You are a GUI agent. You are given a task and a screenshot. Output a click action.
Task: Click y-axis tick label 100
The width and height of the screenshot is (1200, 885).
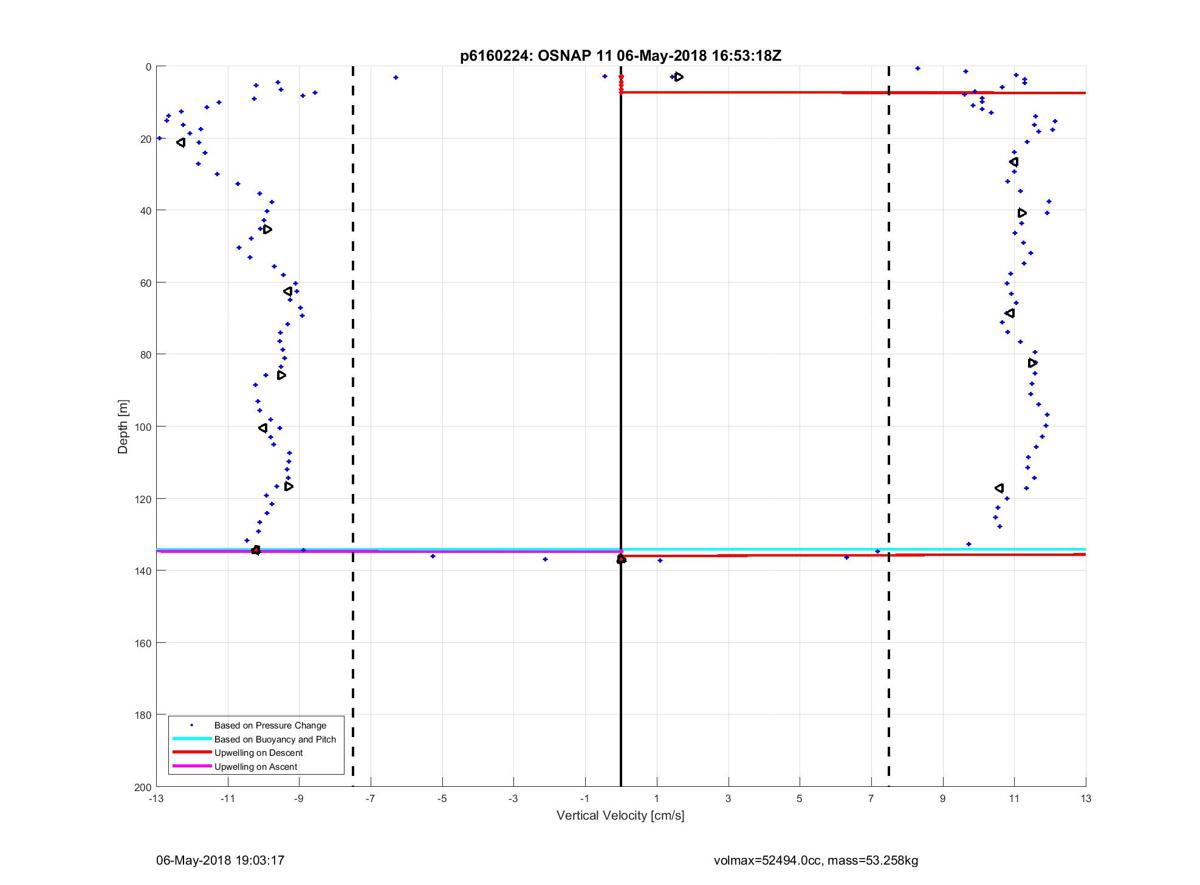[x=142, y=427]
